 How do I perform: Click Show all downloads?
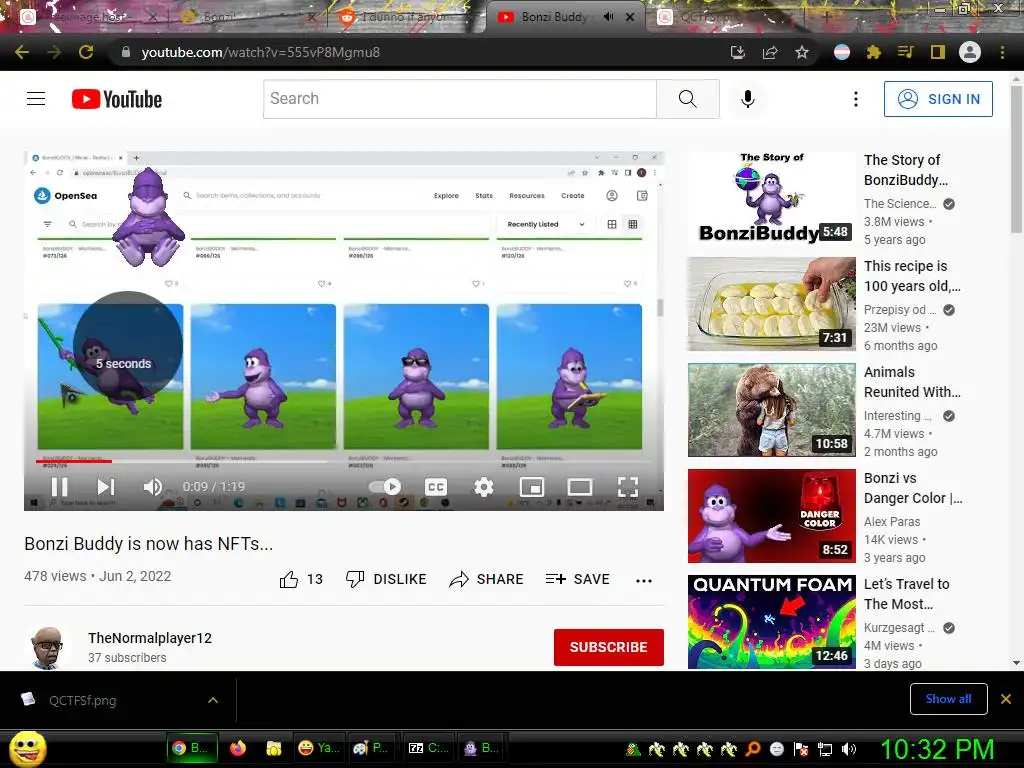click(948, 699)
